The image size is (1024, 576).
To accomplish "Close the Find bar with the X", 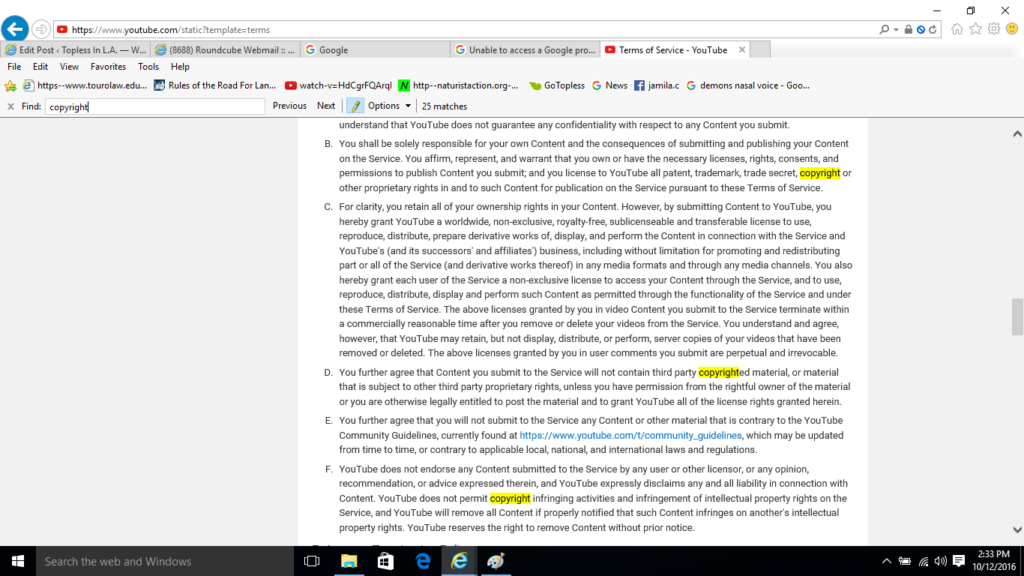I will 10,106.
